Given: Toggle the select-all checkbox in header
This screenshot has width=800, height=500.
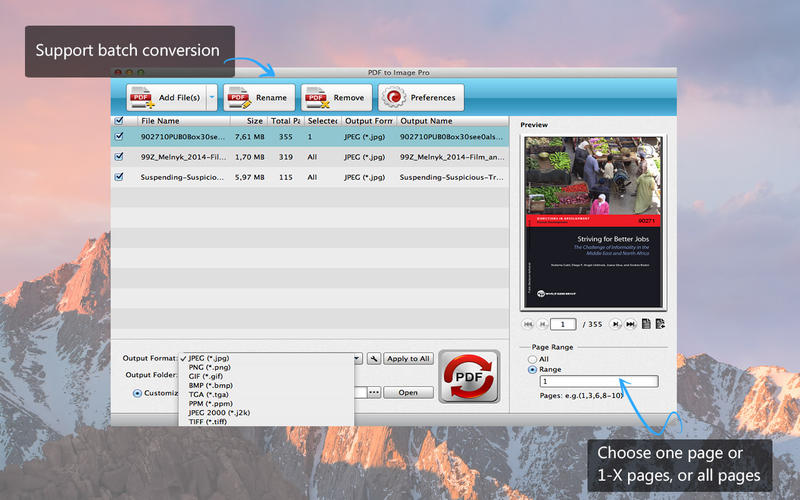Looking at the screenshot, I should click(x=120, y=121).
